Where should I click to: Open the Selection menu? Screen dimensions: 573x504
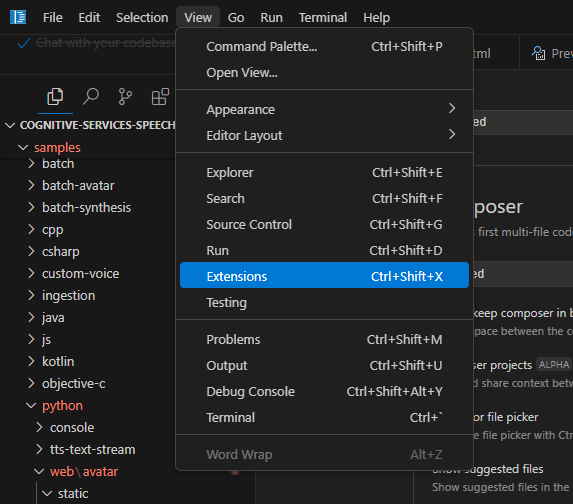[142, 18]
